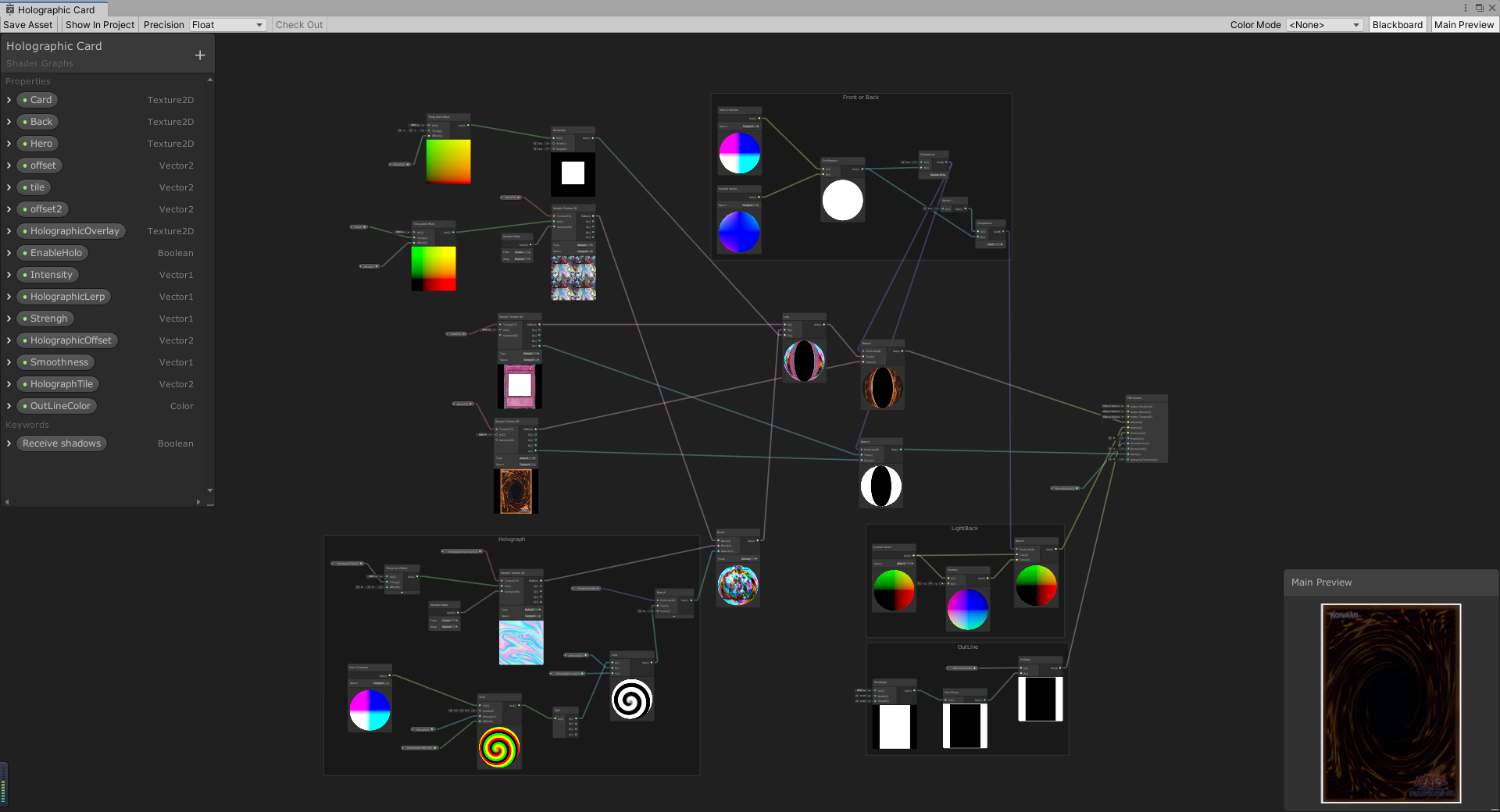
Task: Select the Receive shadows keyword pill
Action: (x=62, y=443)
